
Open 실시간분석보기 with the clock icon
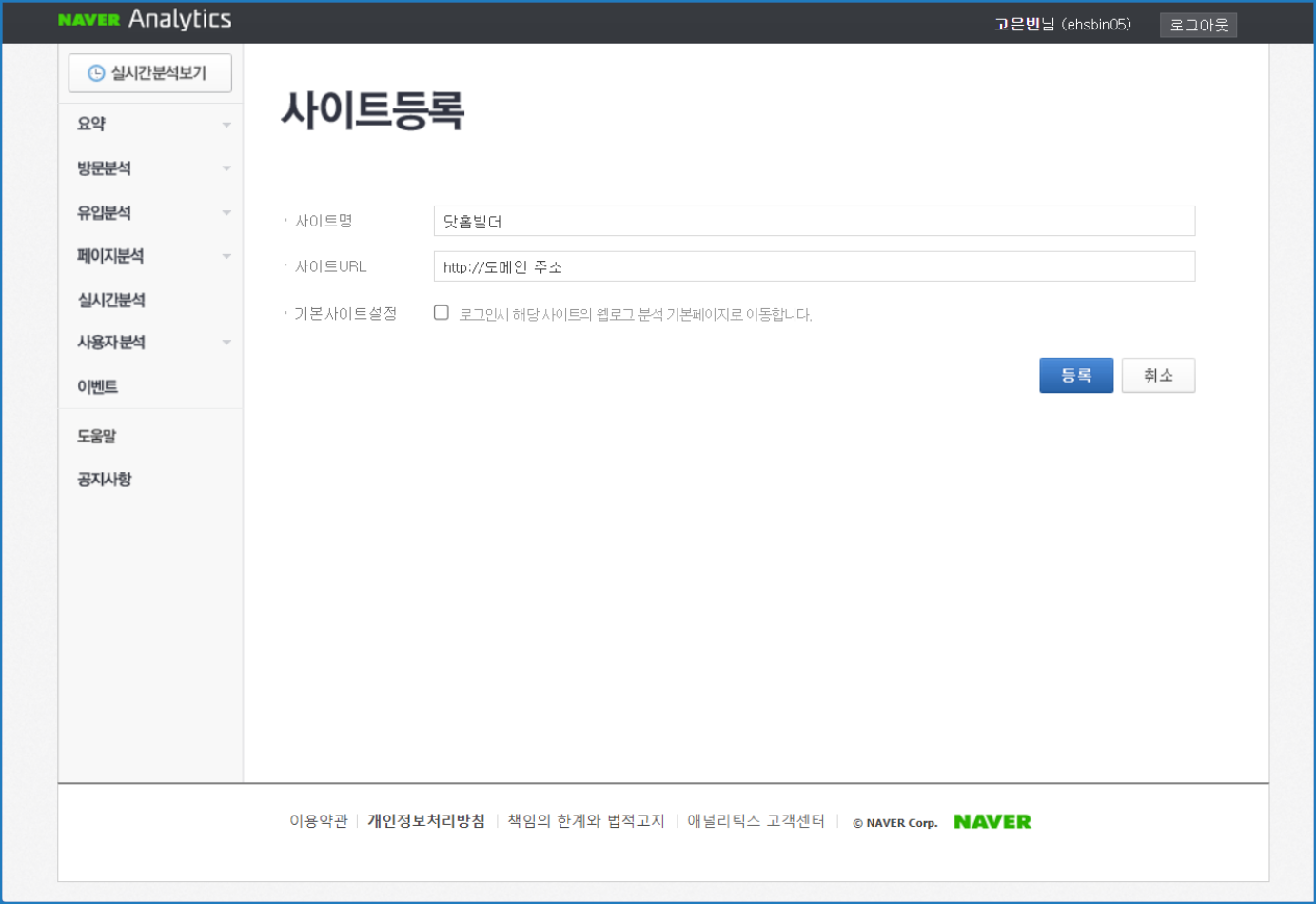(x=149, y=73)
